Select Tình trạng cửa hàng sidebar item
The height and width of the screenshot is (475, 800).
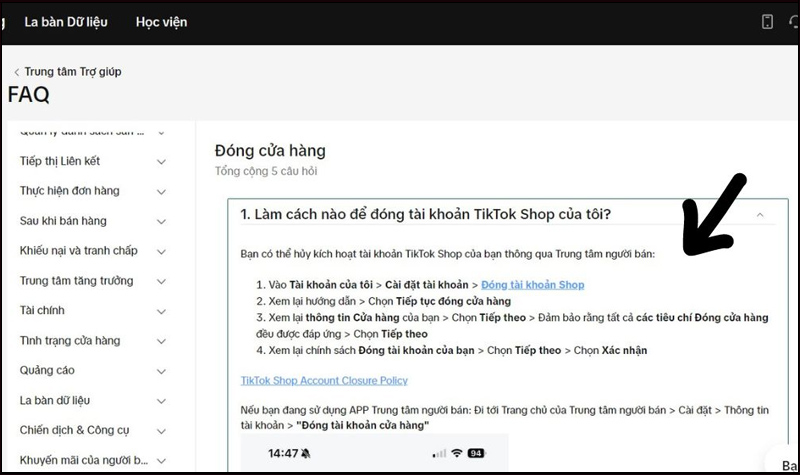(x=70, y=340)
